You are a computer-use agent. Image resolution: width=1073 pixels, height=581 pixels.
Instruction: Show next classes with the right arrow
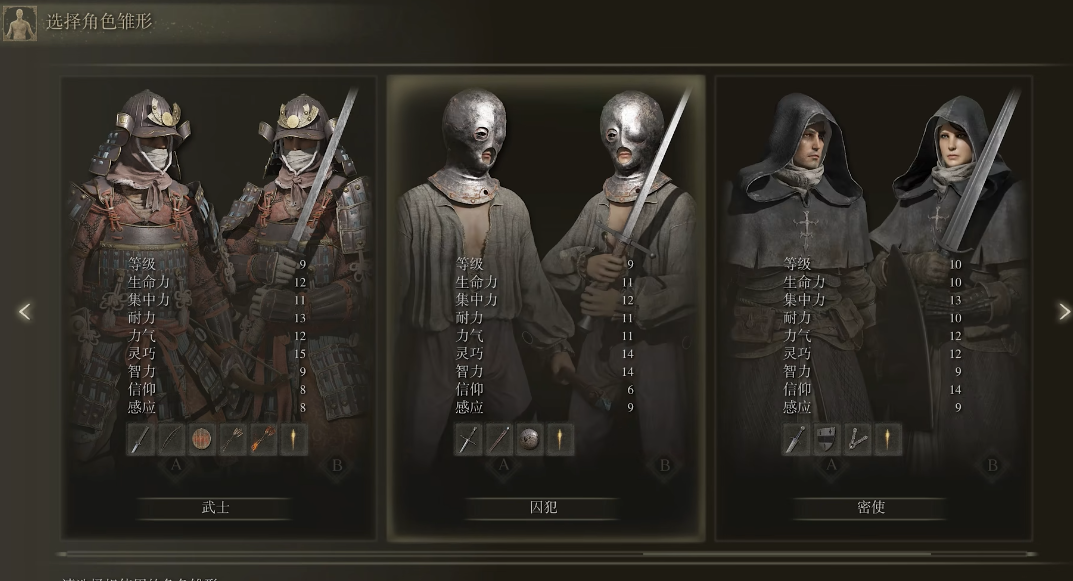[1063, 312]
